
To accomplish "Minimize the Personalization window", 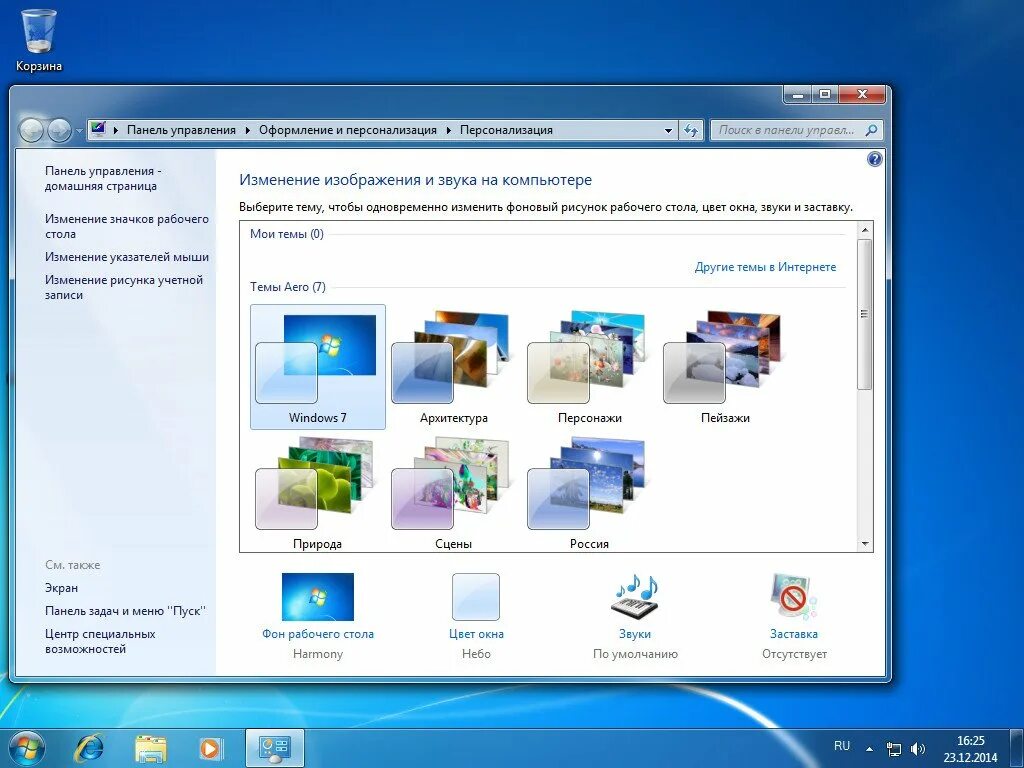I will point(797,95).
